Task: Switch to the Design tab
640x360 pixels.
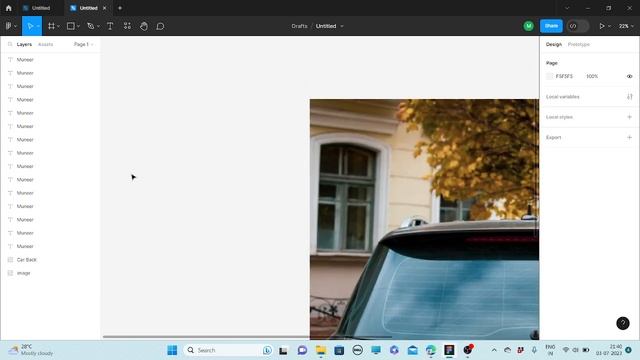Action: 554,44
